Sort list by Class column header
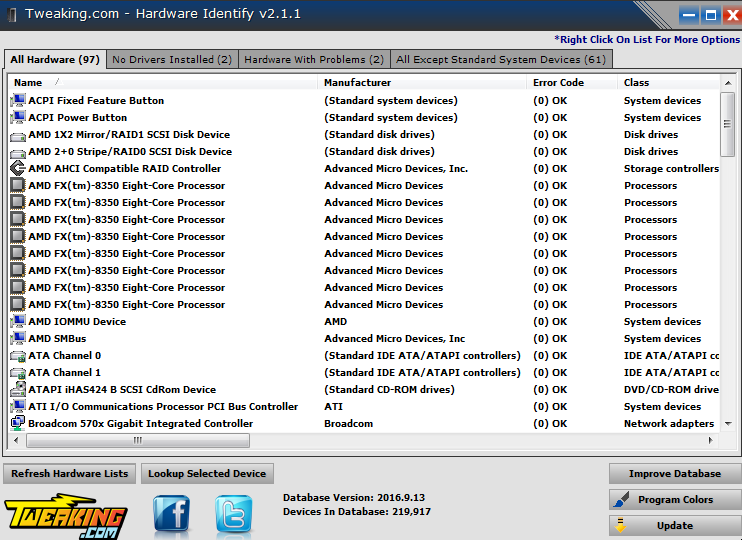This screenshot has height=540, width=742. (x=668, y=82)
